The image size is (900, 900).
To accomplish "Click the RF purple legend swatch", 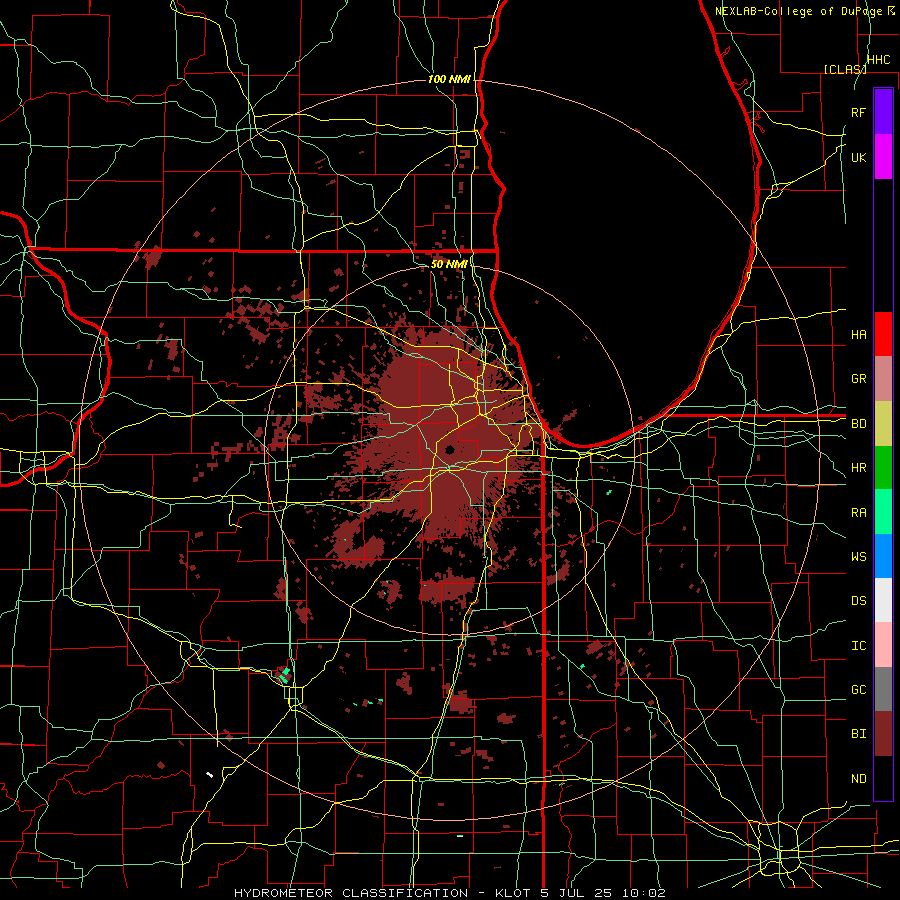I will click(x=883, y=112).
